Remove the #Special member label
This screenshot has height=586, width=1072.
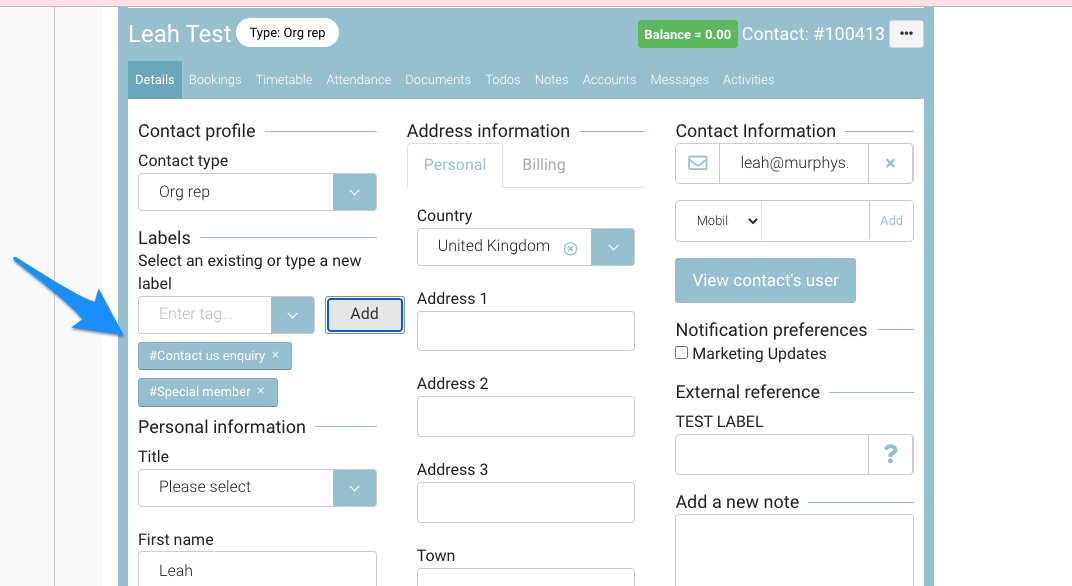point(261,391)
